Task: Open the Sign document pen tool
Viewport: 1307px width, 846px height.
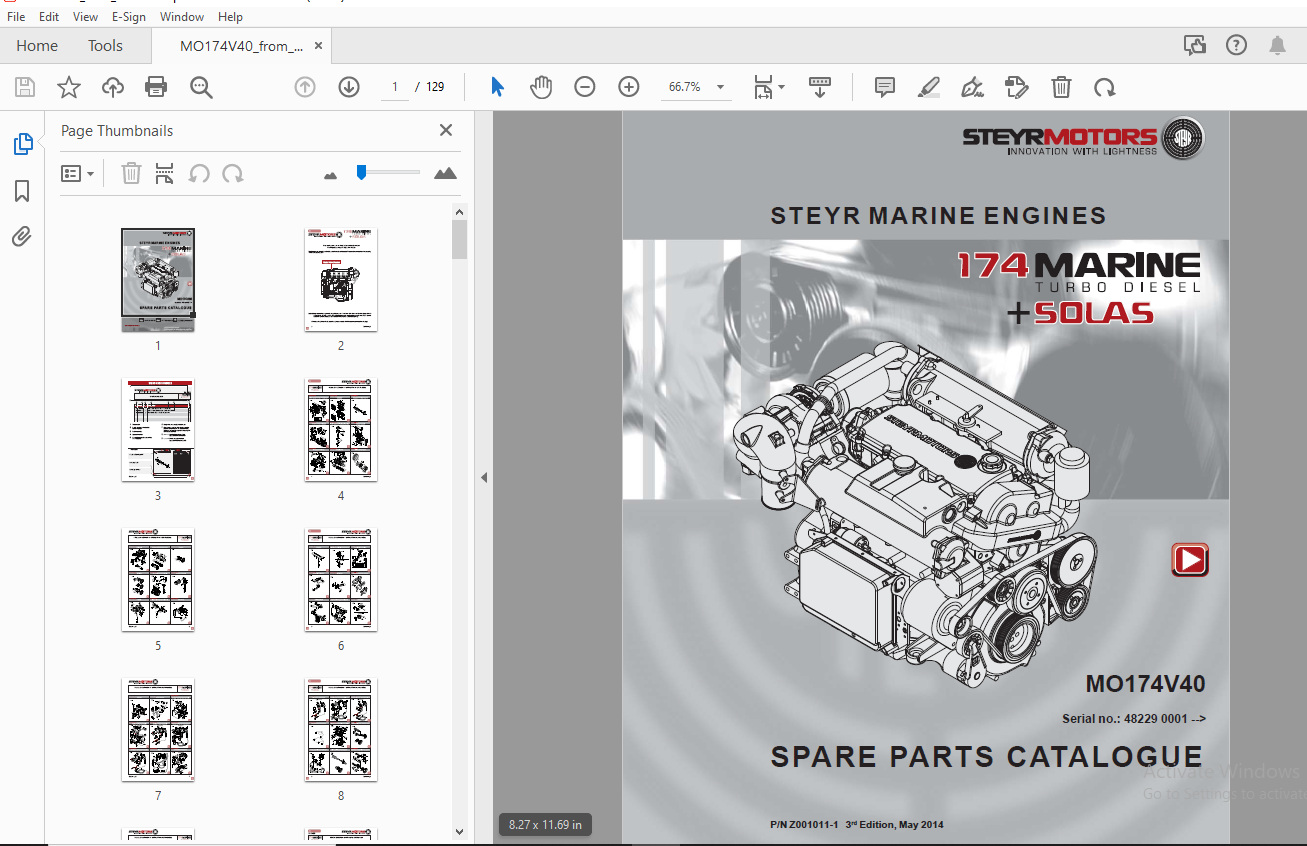Action: coord(972,87)
